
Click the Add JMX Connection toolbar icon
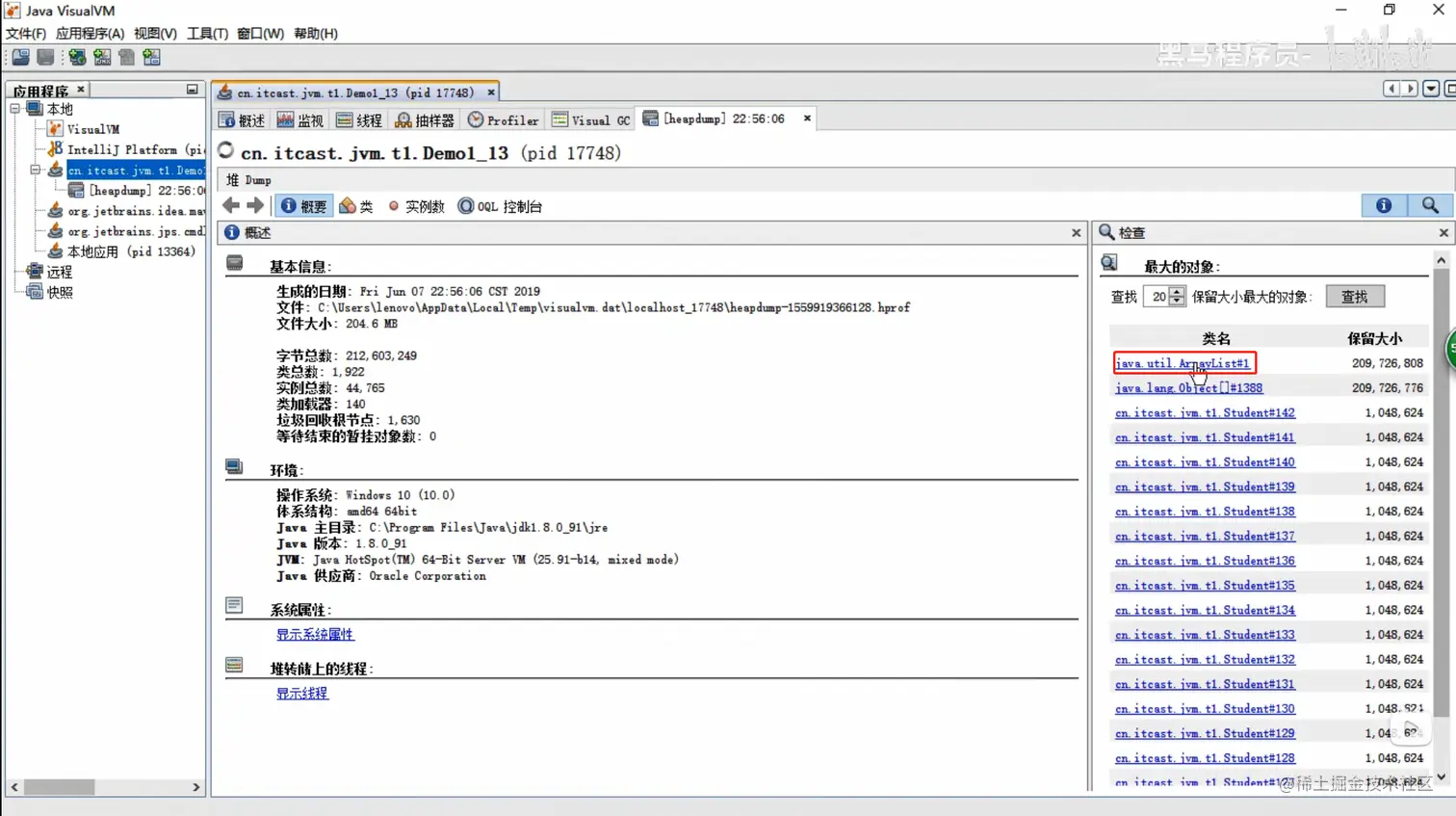tap(102, 58)
